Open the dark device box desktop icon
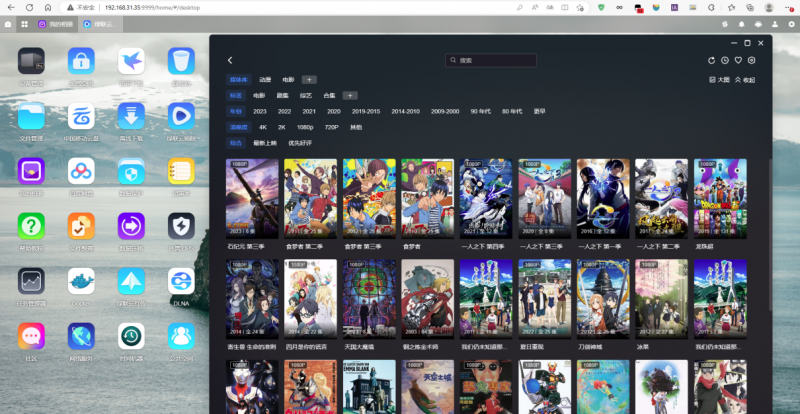800x414 pixels. [31, 61]
